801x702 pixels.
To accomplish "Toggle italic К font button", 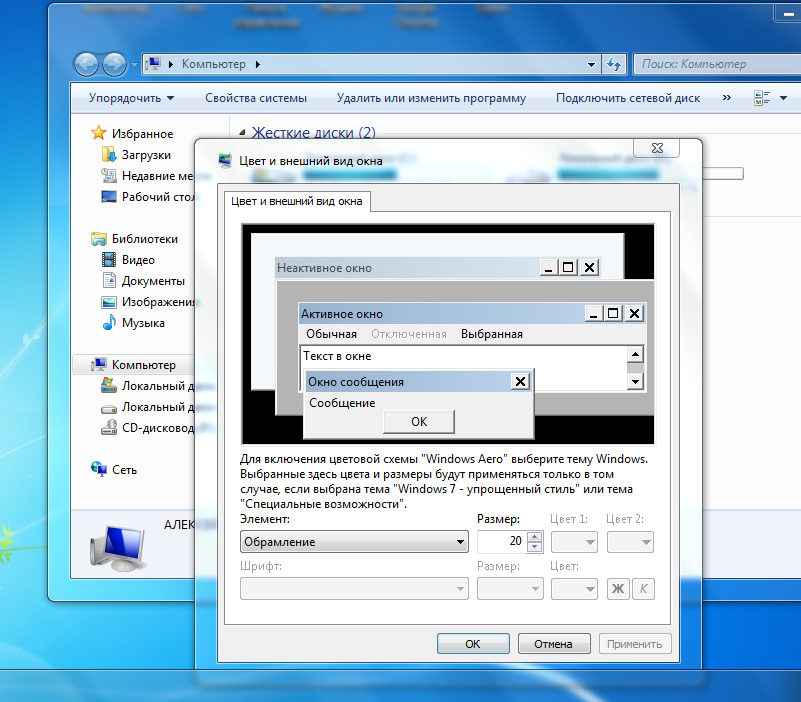I will (643, 589).
